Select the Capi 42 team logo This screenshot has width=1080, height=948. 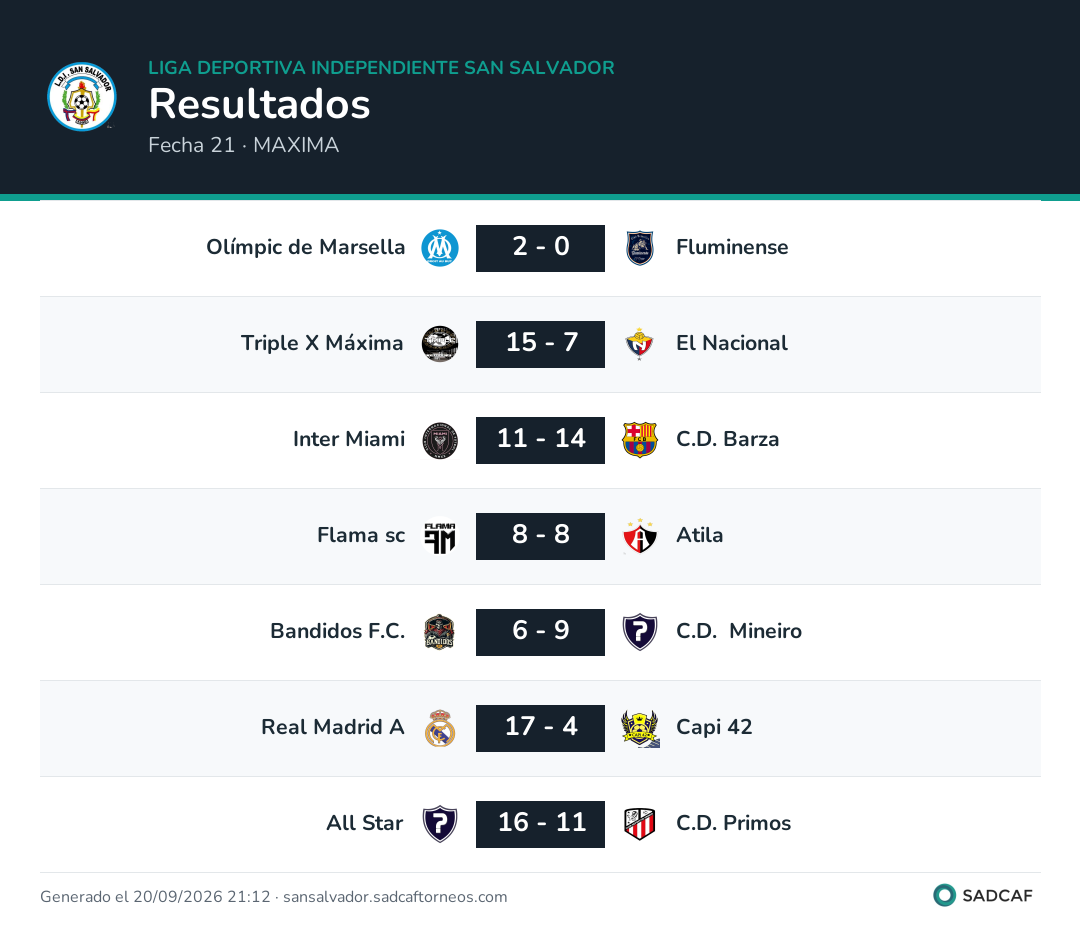click(x=640, y=728)
